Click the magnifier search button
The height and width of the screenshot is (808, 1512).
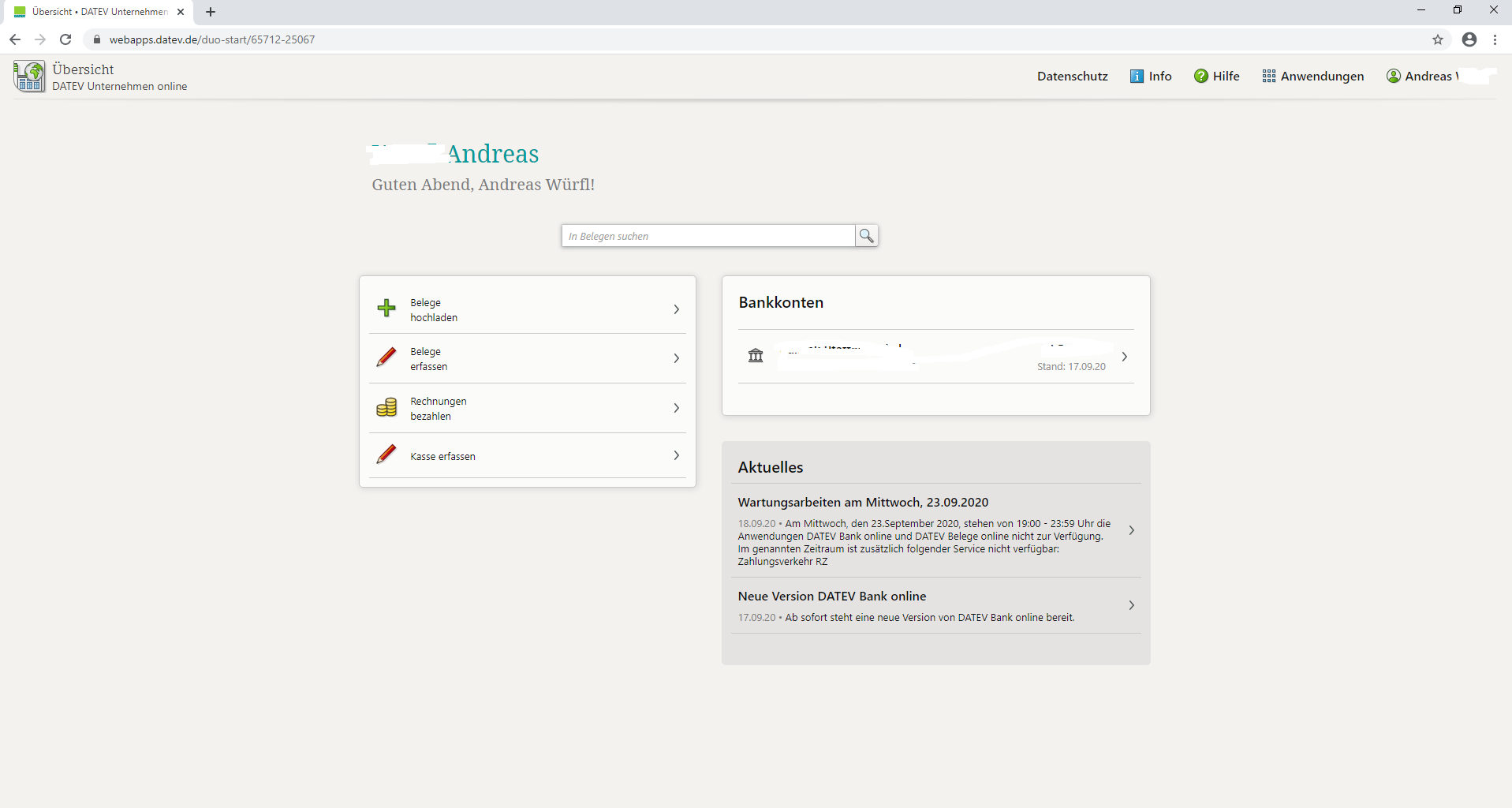(x=866, y=235)
